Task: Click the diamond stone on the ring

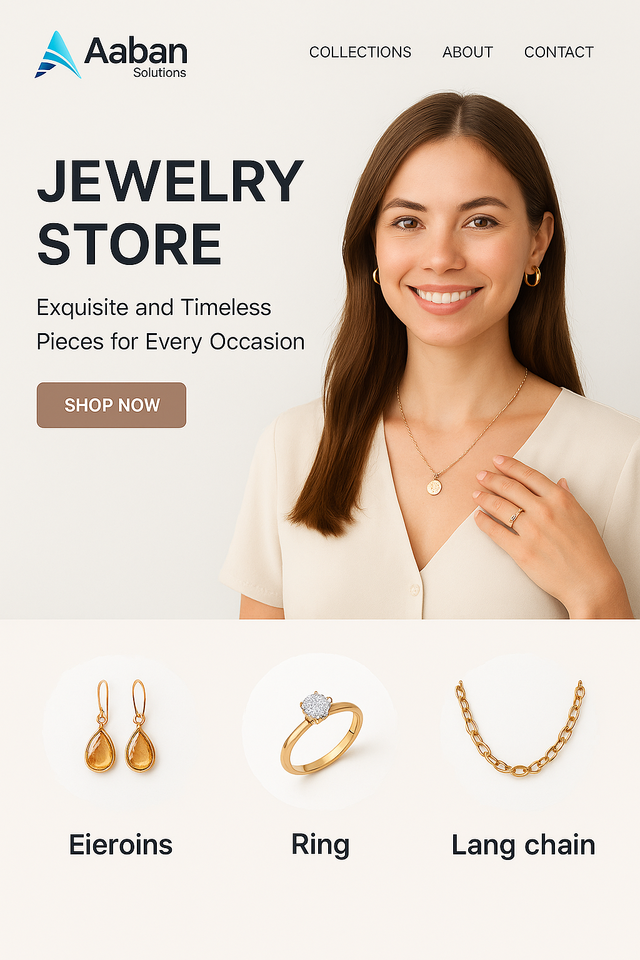Action: pos(315,705)
